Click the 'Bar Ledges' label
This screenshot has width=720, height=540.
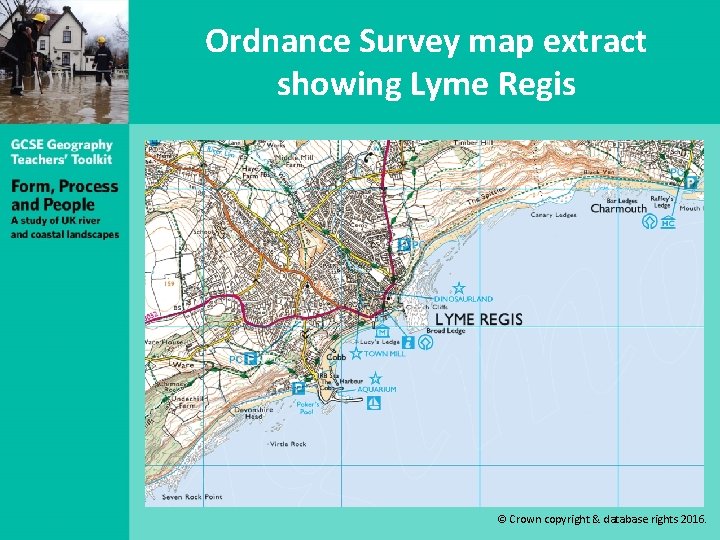(x=622, y=201)
